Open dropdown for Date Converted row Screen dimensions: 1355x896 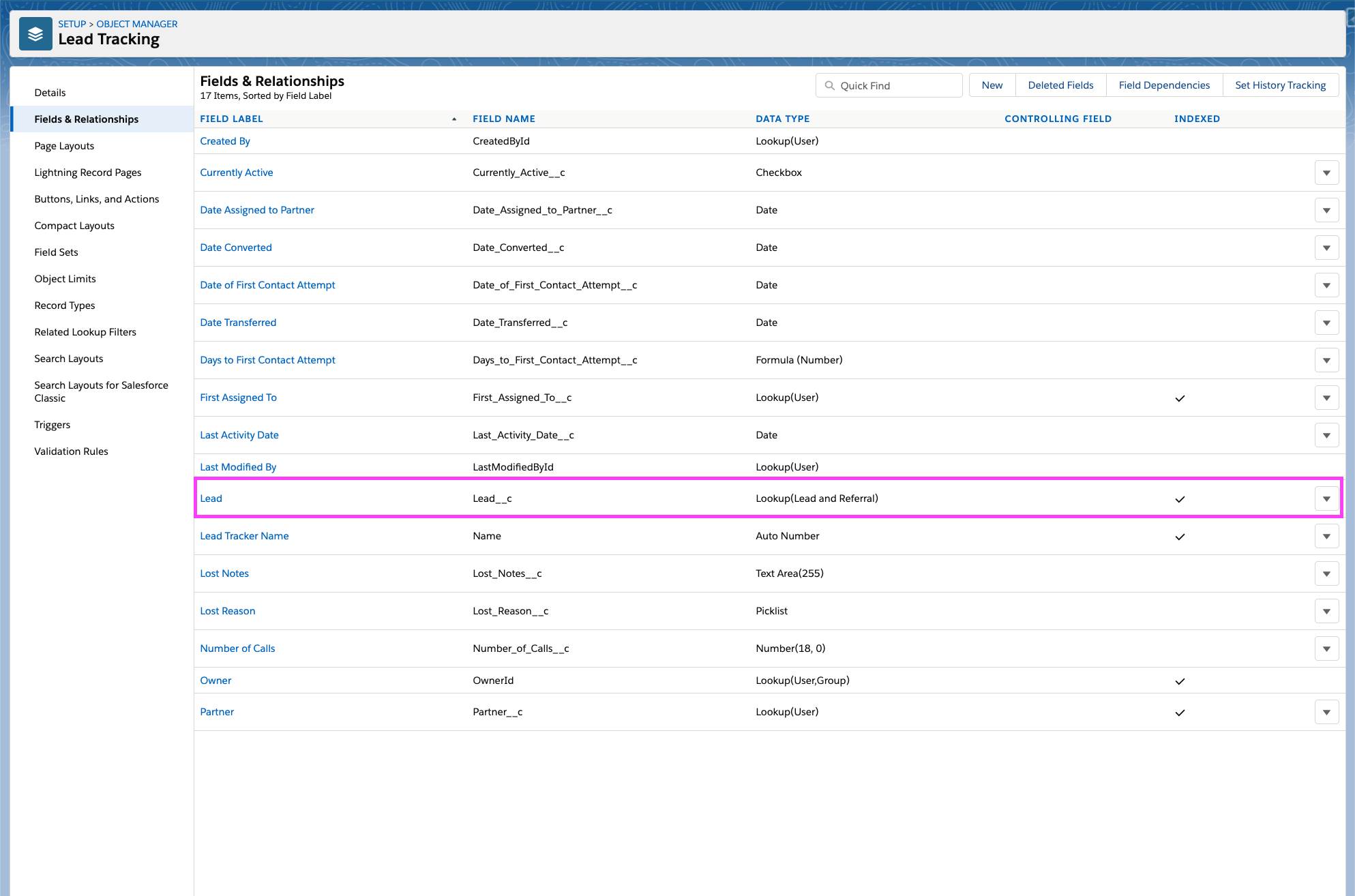coord(1326,248)
